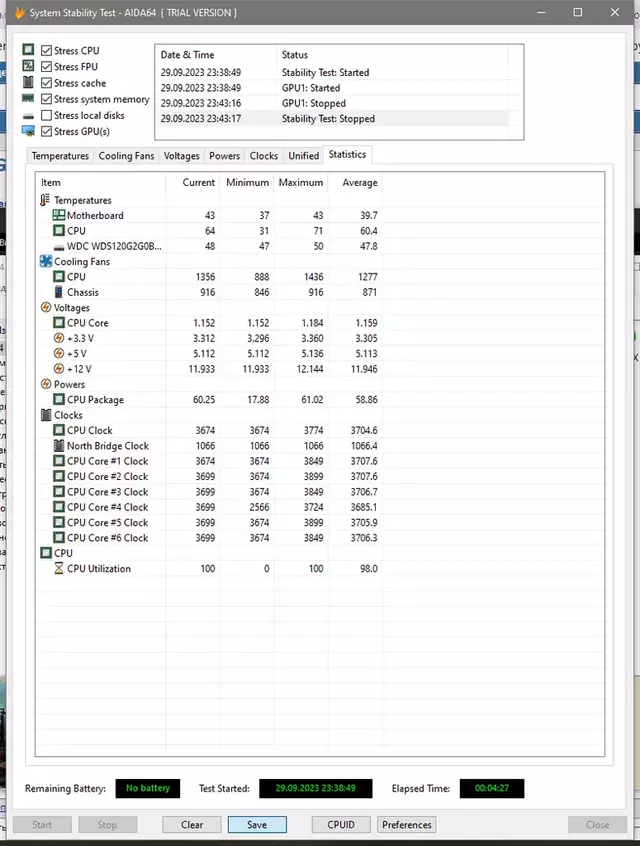Select the Statistics tab
This screenshot has height=846, width=640.
pyautogui.click(x=347, y=154)
